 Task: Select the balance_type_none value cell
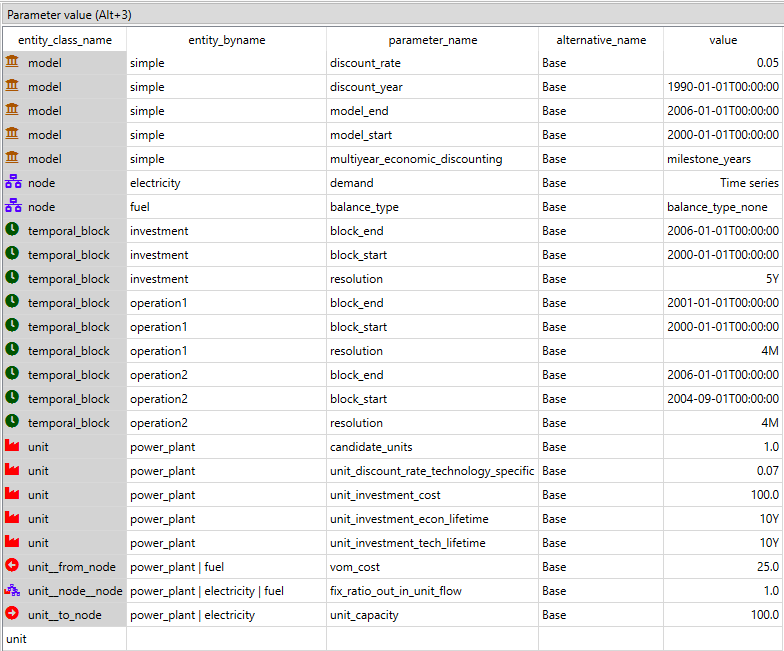point(723,207)
